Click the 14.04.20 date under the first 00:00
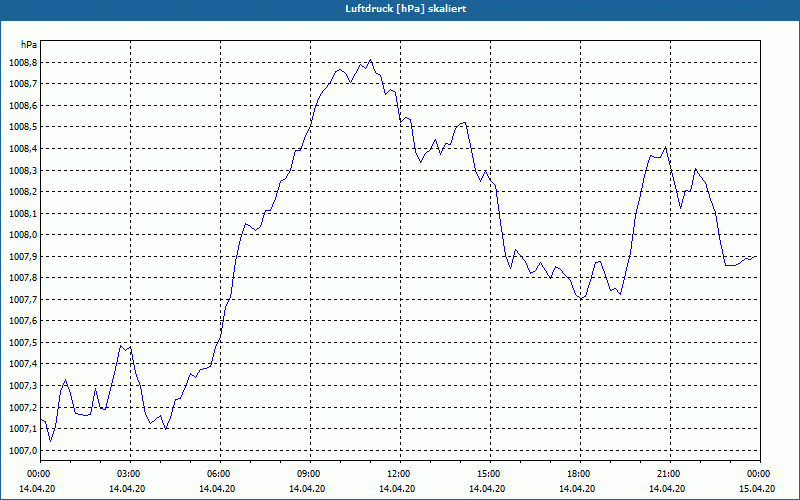Screen dimensions: 800x500 pyautogui.click(x=37, y=489)
